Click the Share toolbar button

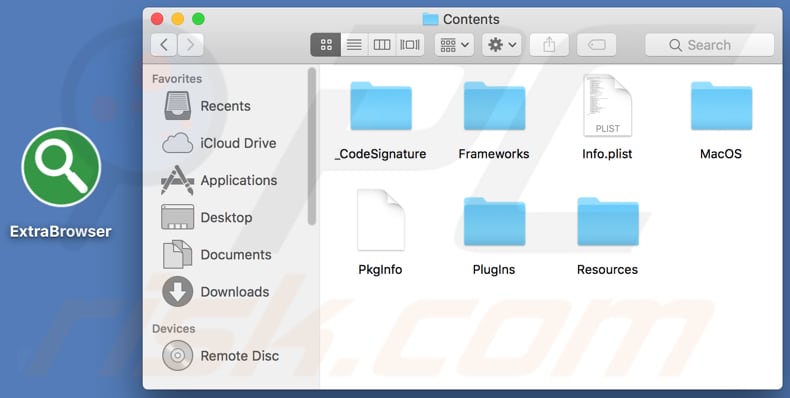(549, 45)
